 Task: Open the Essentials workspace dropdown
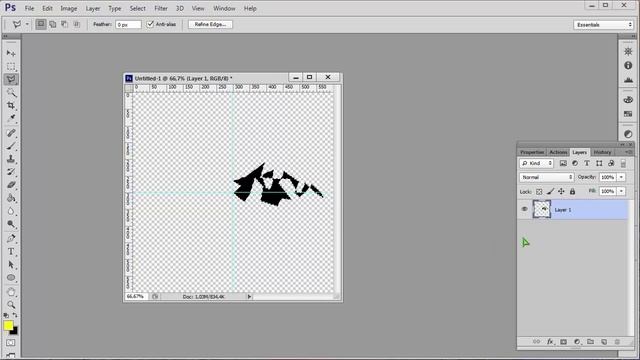(x=603, y=24)
